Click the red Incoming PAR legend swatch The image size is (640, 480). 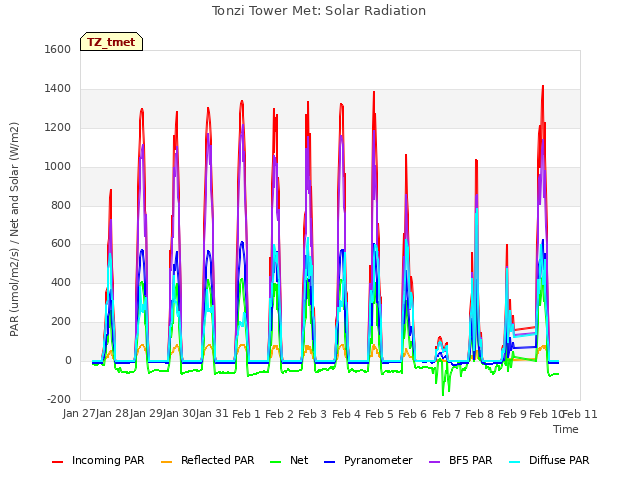(x=58, y=462)
